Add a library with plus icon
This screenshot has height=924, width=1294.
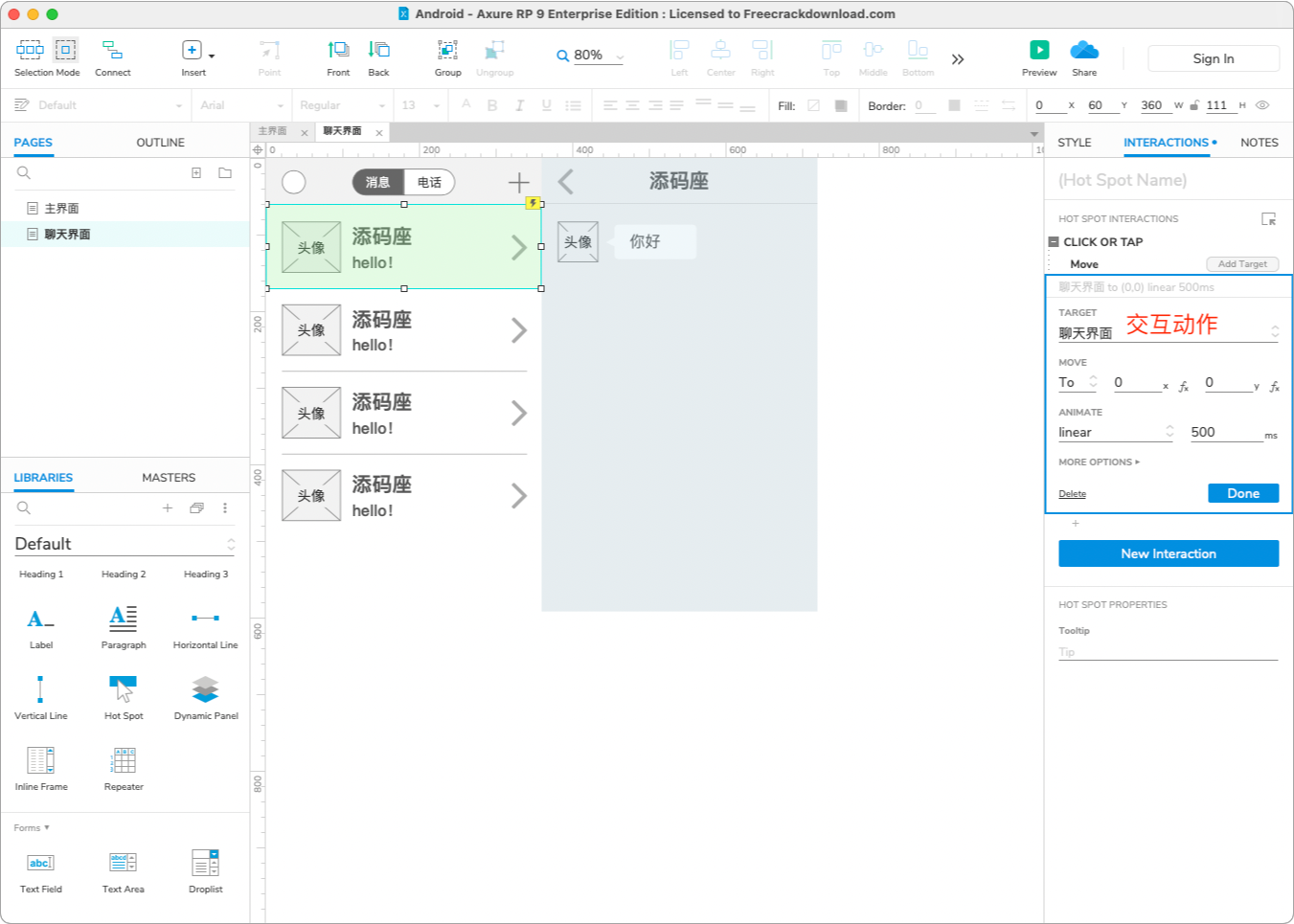click(168, 508)
